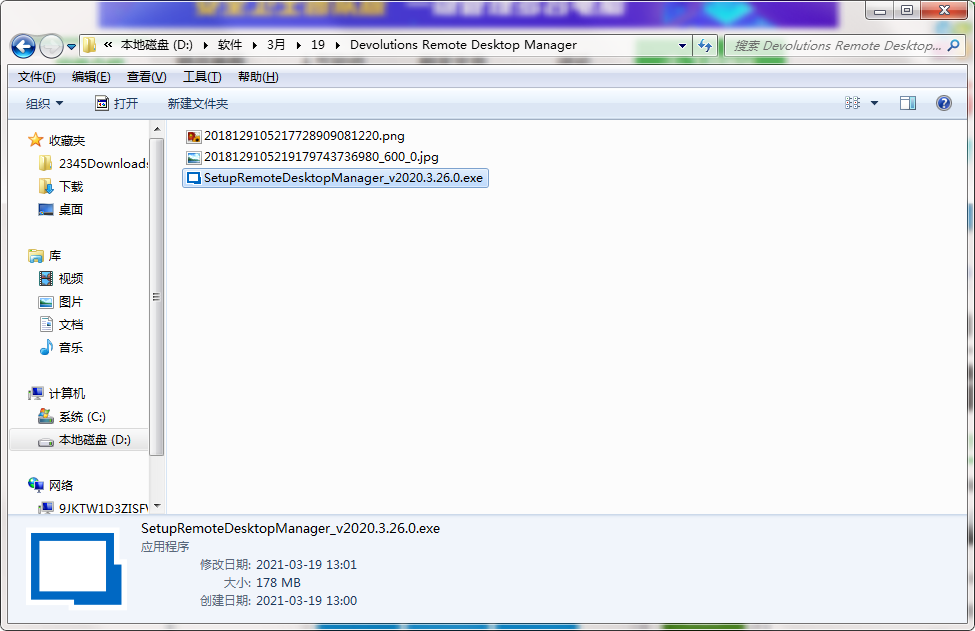Select SetupRemoteDesktopManager_v2020.3.26.0.exe in file list
975x631 pixels.
[335, 178]
